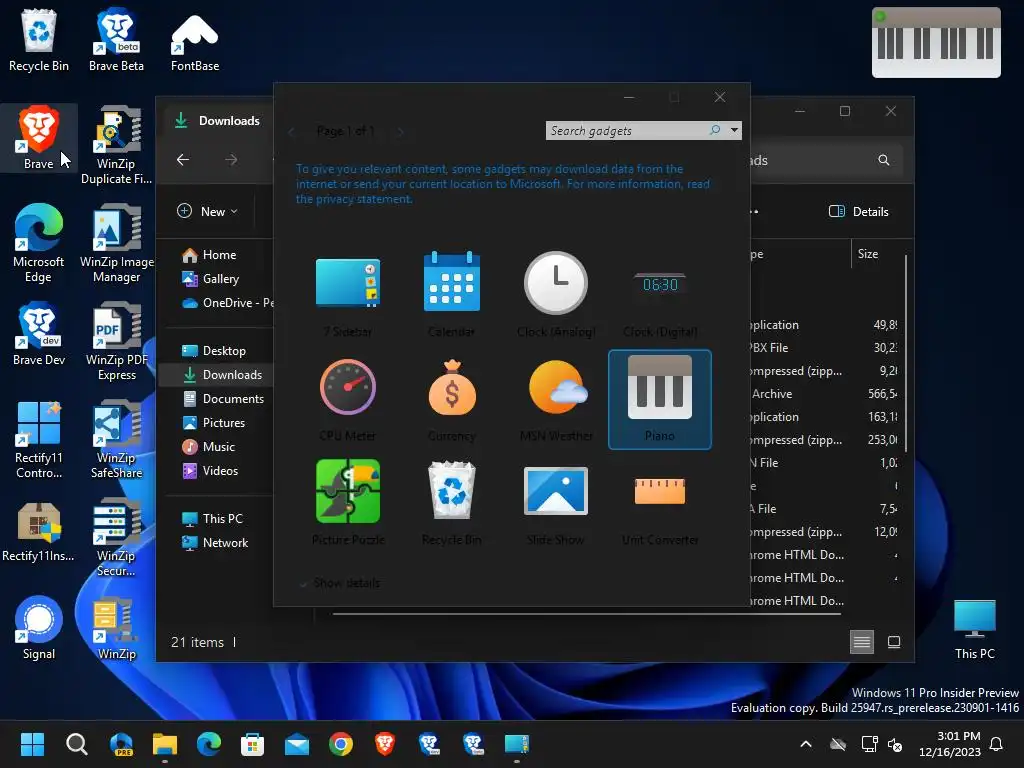The image size is (1024, 768).
Task: Open the taskbar clock and date
Action: pyautogui.click(x=950, y=744)
